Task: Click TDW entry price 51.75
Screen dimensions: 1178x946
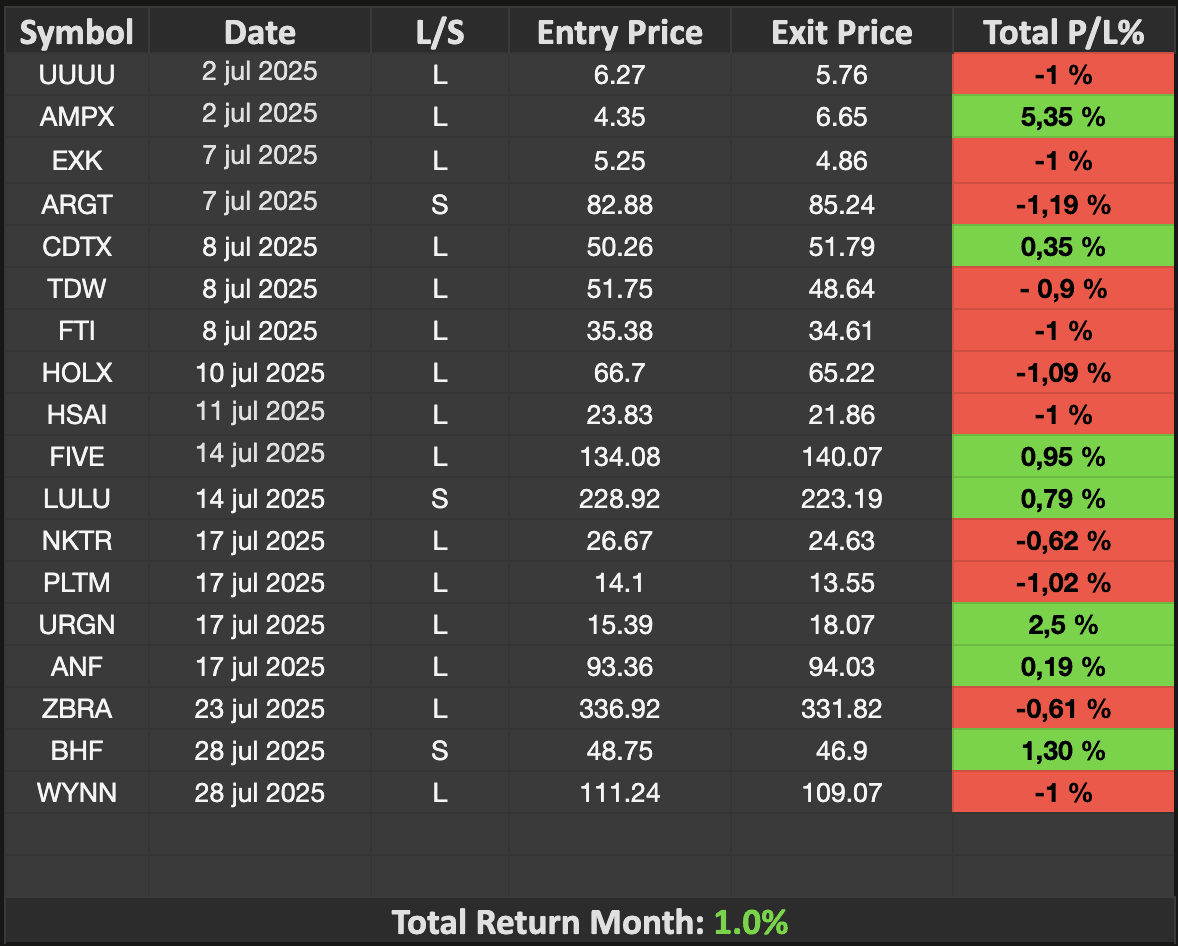Action: [620, 289]
